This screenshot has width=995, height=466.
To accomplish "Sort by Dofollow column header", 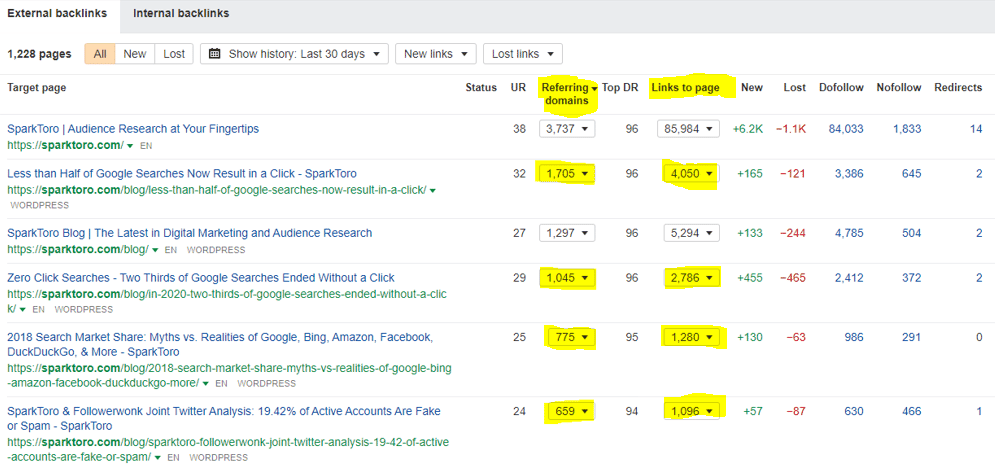I will [841, 88].
